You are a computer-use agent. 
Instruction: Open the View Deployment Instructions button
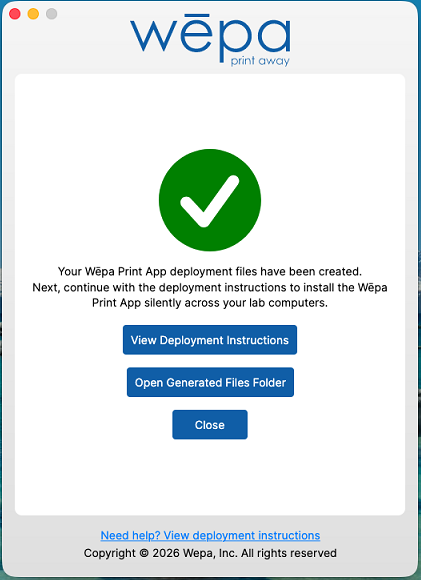(210, 340)
